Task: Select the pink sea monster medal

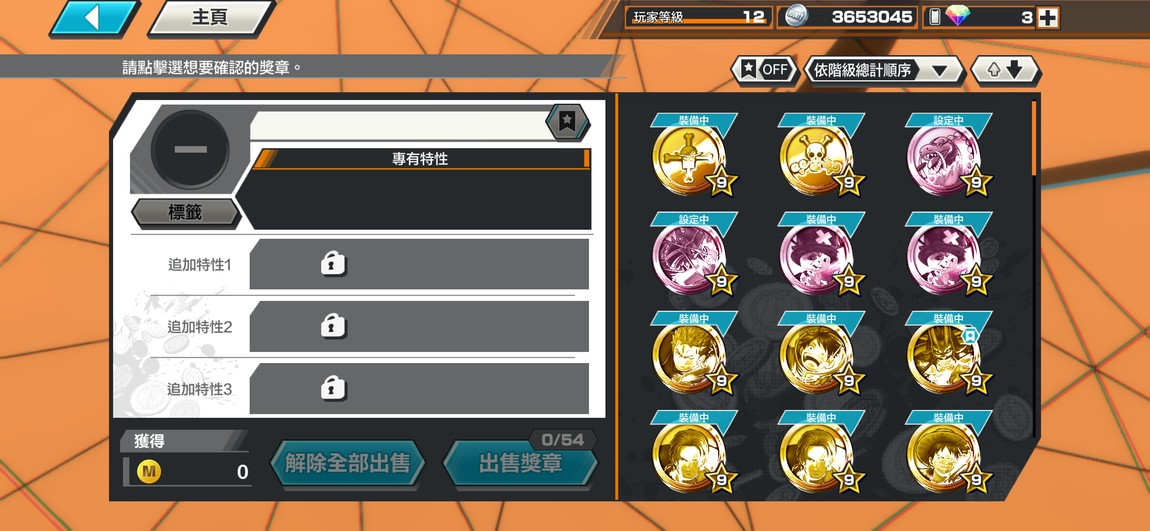Action: (x=944, y=159)
